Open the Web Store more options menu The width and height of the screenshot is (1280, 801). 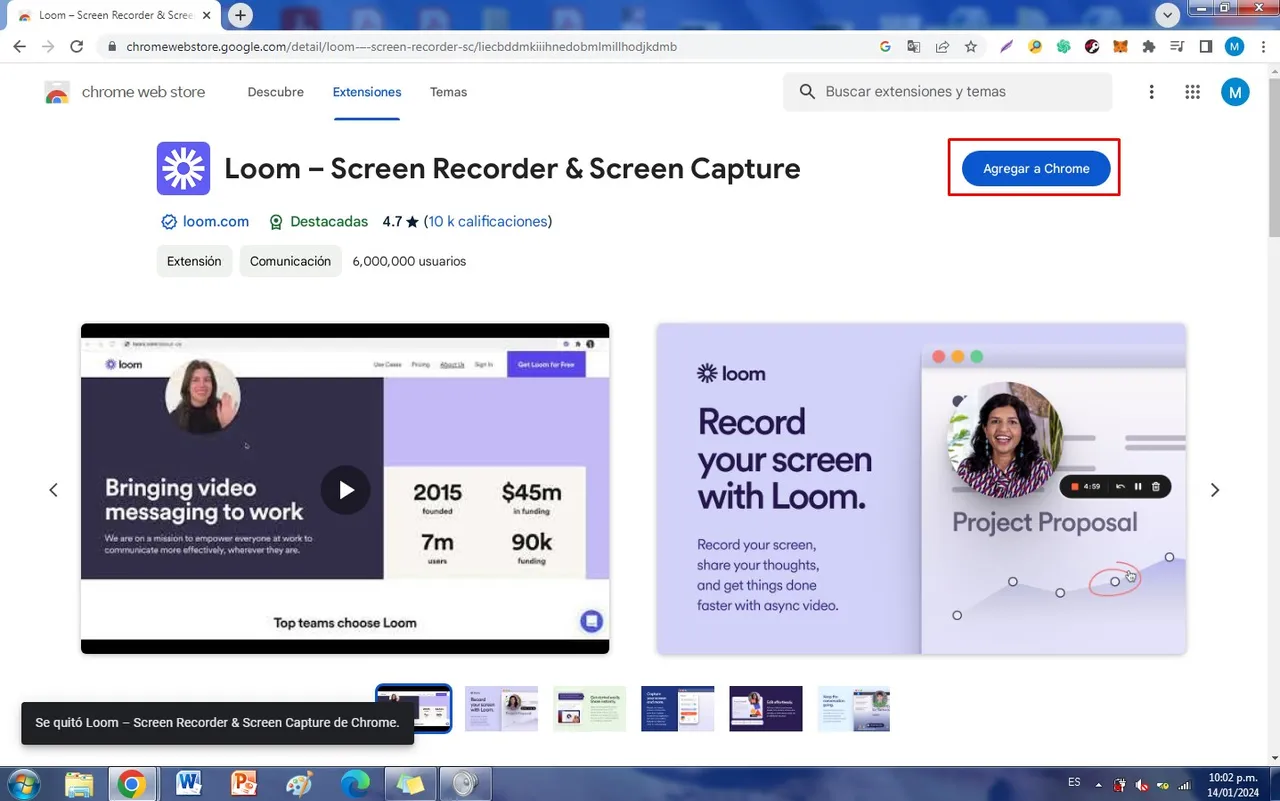[1151, 92]
